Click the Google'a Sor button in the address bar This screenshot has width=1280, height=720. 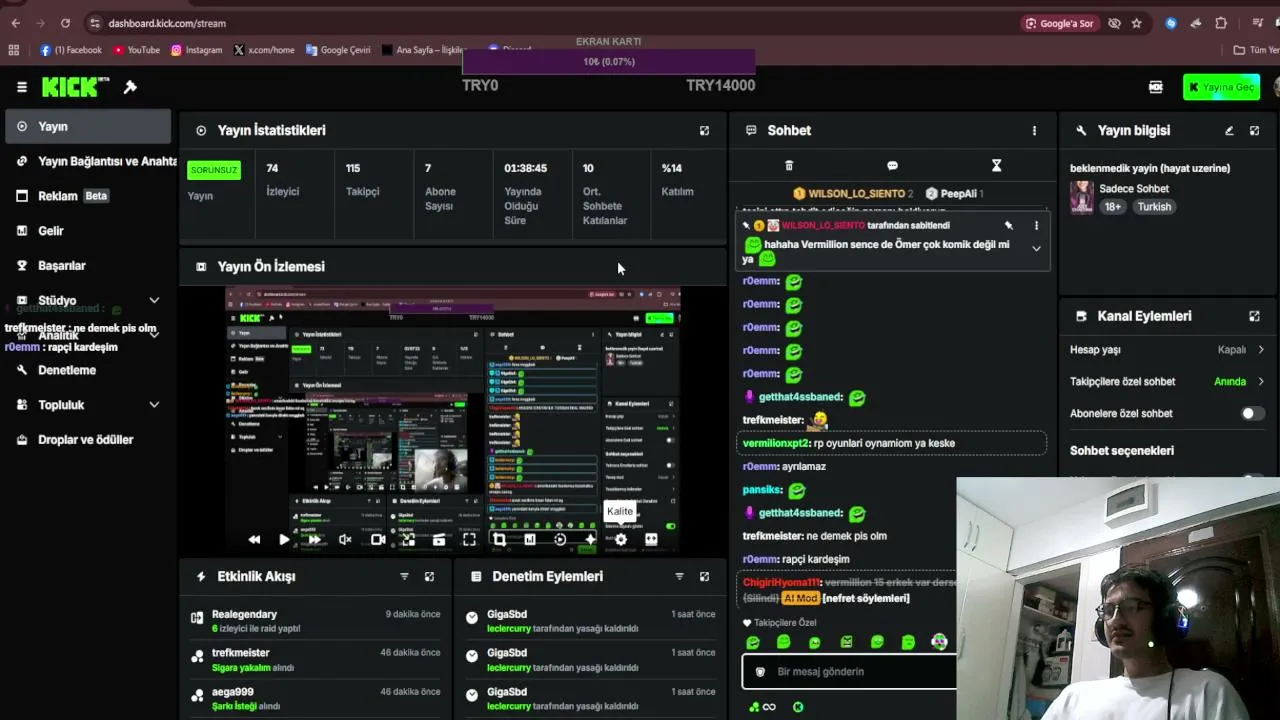click(x=1060, y=23)
